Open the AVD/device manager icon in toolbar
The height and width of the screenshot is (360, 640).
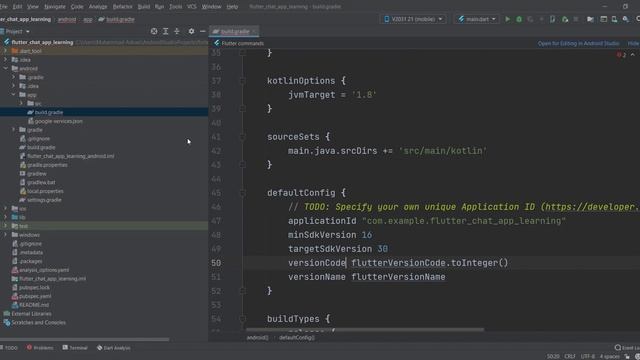(614, 19)
